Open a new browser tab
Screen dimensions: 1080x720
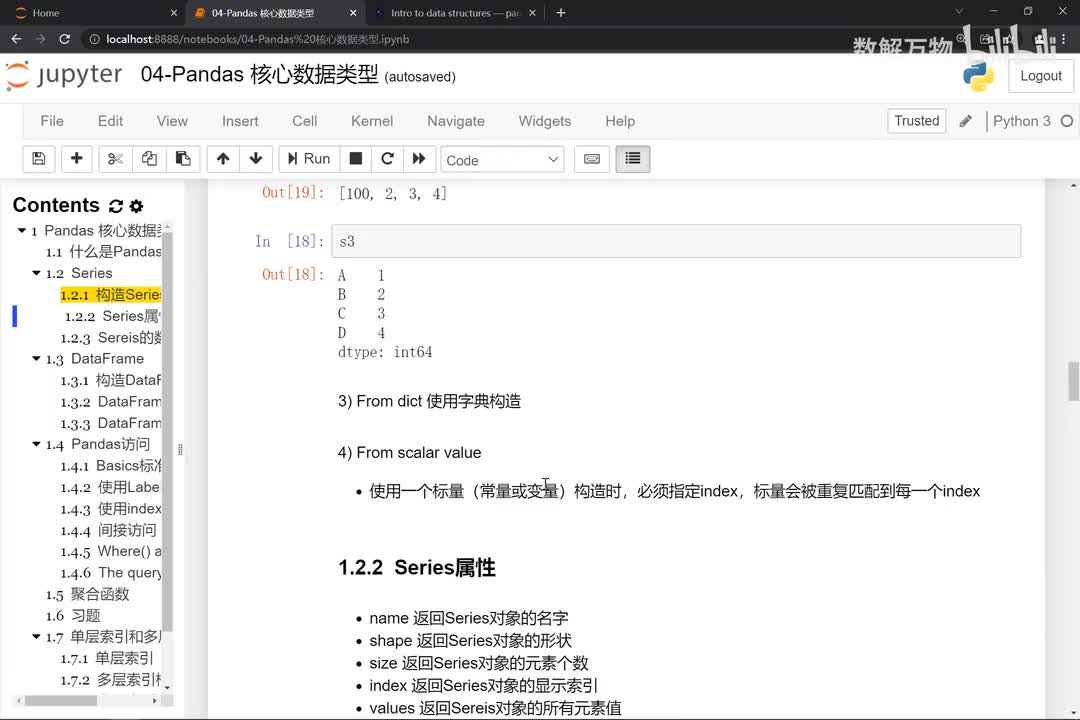pos(561,13)
